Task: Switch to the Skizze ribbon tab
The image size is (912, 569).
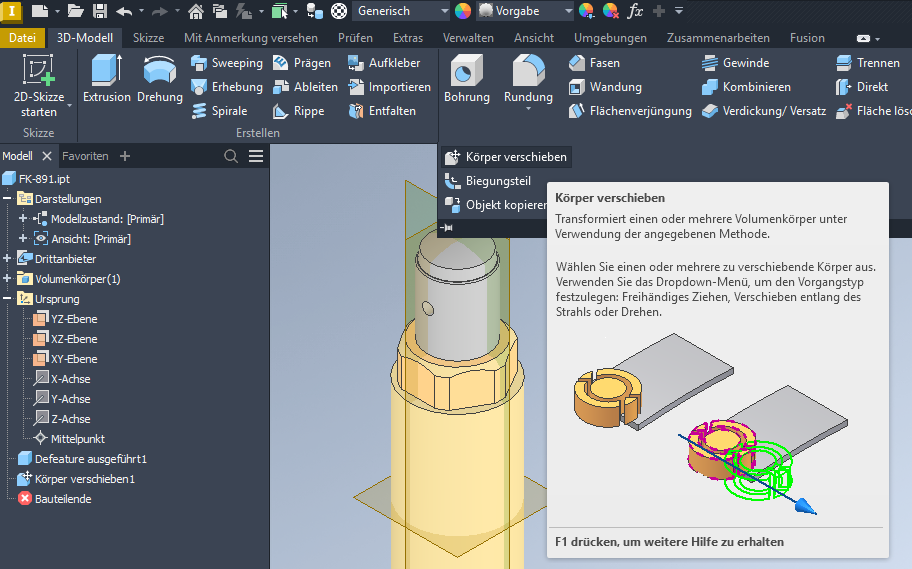Action: point(148,38)
